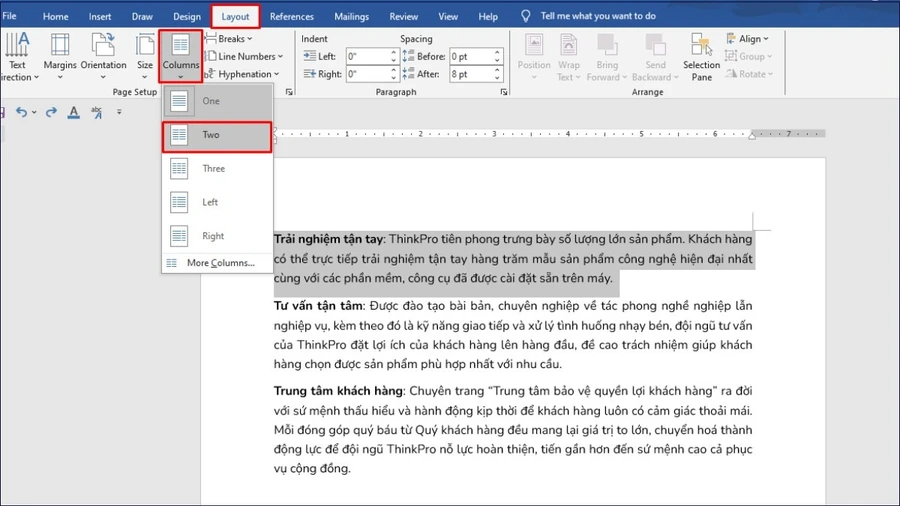Open the page Size options
Image resolution: width=900 pixels, height=506 pixels.
pyautogui.click(x=145, y=56)
